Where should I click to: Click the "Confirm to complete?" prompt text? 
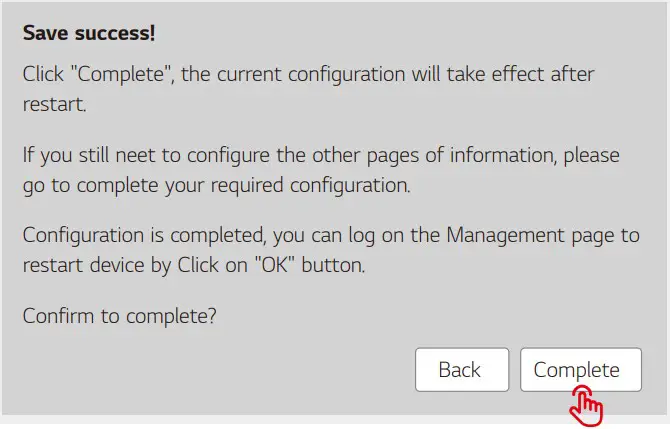[x=120, y=316]
